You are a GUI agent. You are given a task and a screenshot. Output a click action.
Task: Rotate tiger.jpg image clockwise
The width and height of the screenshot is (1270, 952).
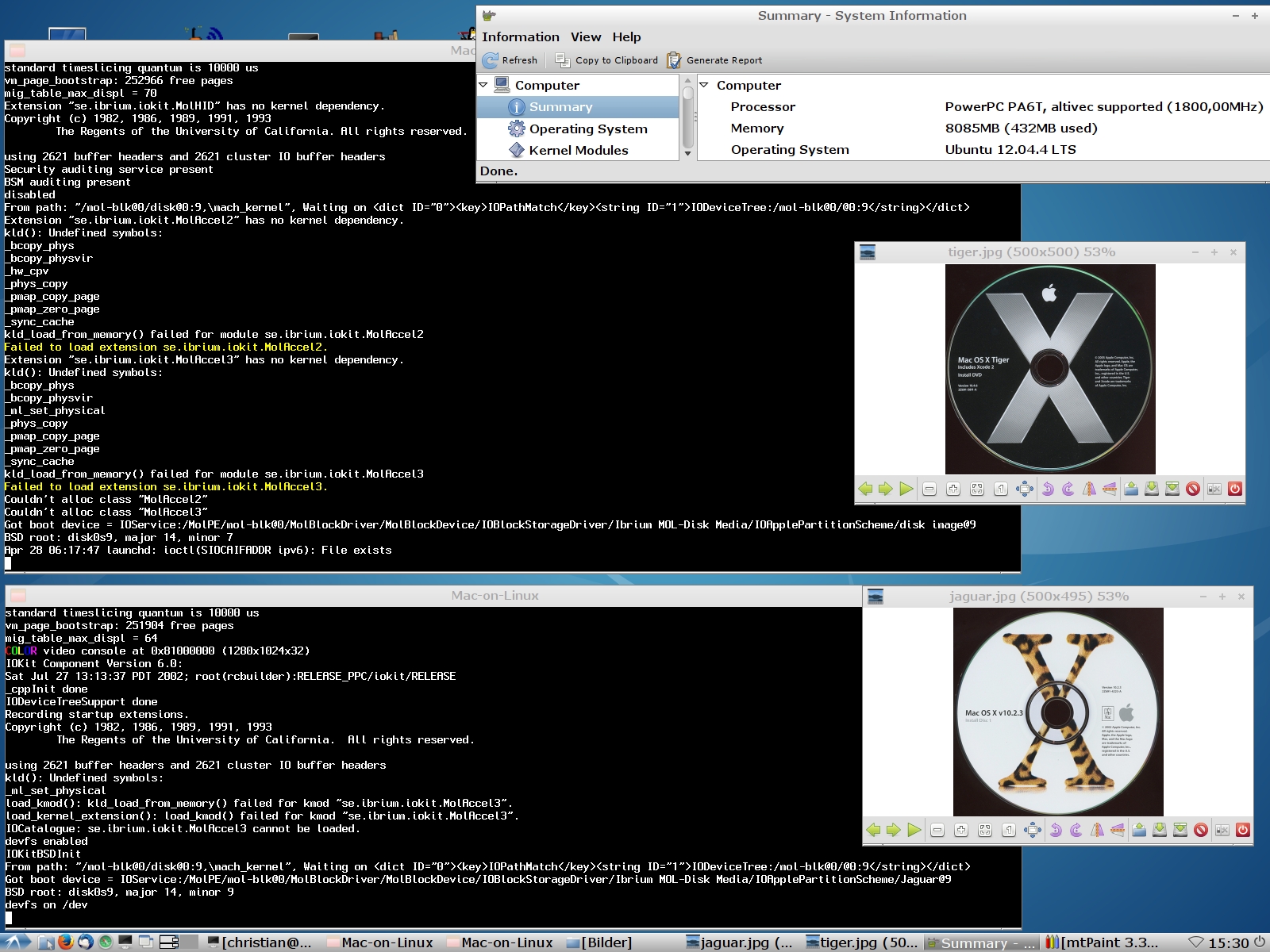pos(1068,489)
